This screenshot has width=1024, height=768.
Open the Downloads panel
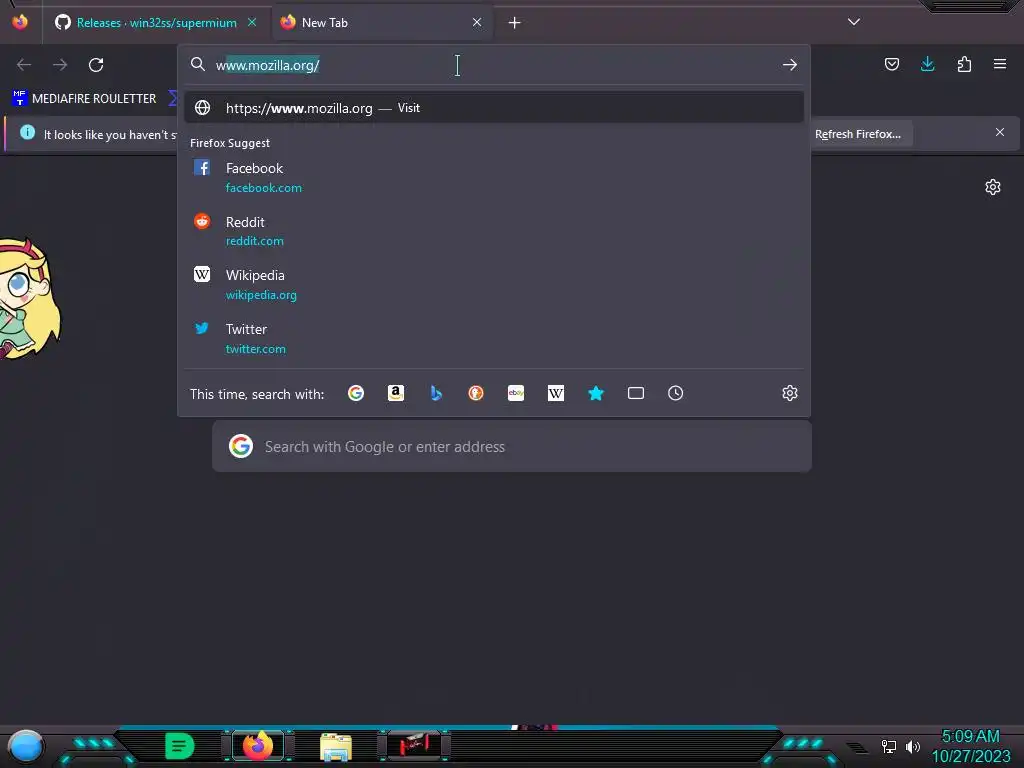(927, 64)
